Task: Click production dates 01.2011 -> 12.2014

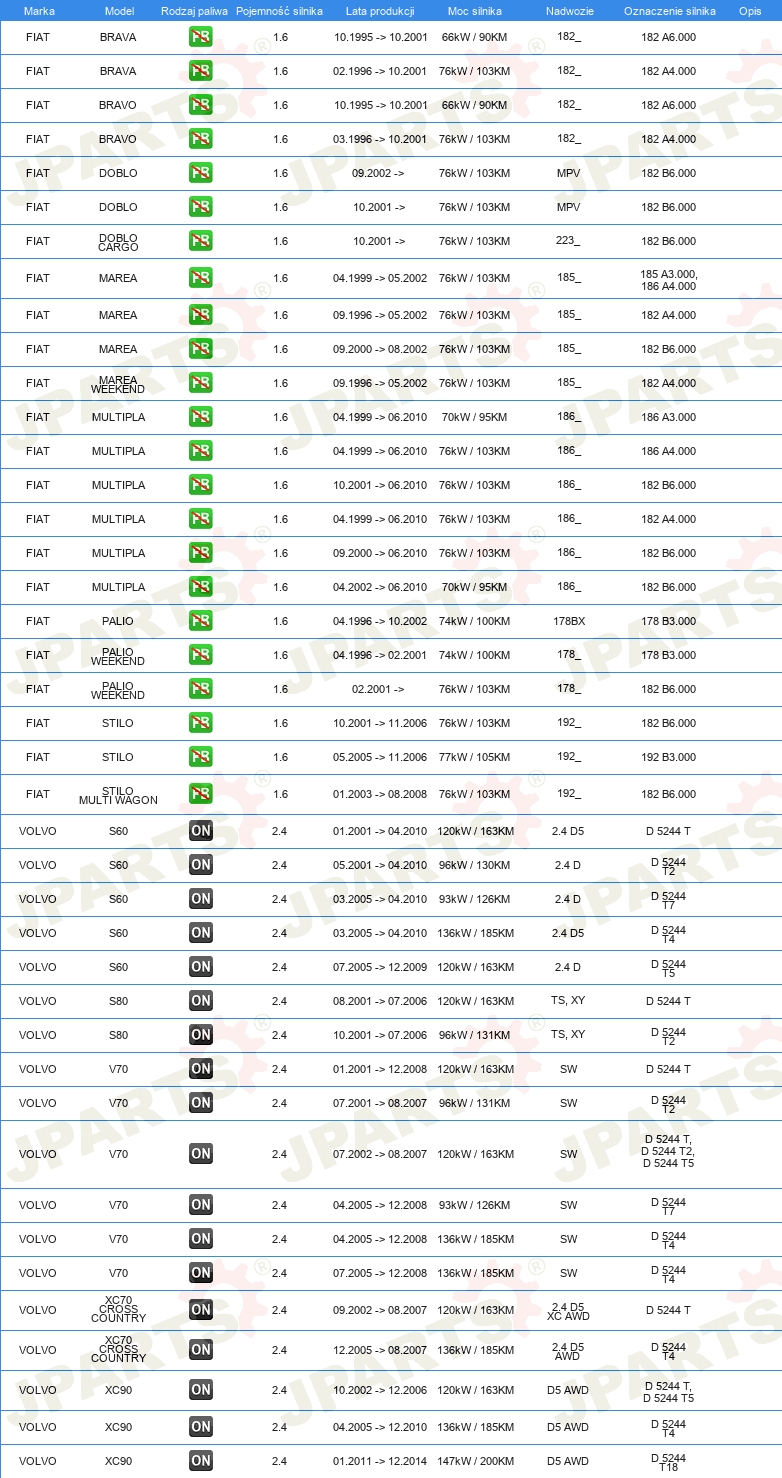Action: tap(380, 1461)
